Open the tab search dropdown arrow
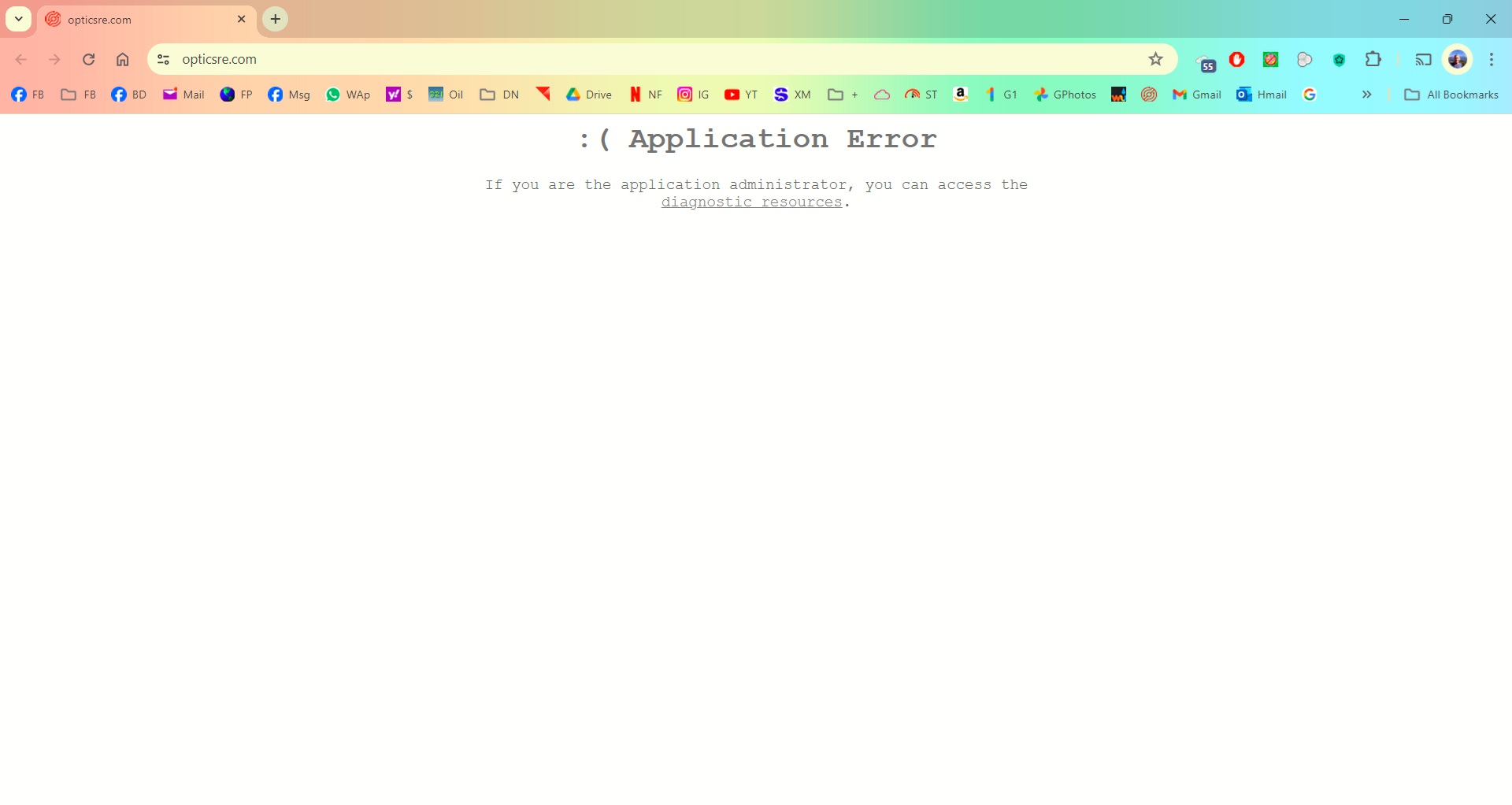1512x805 pixels. pos(18,19)
